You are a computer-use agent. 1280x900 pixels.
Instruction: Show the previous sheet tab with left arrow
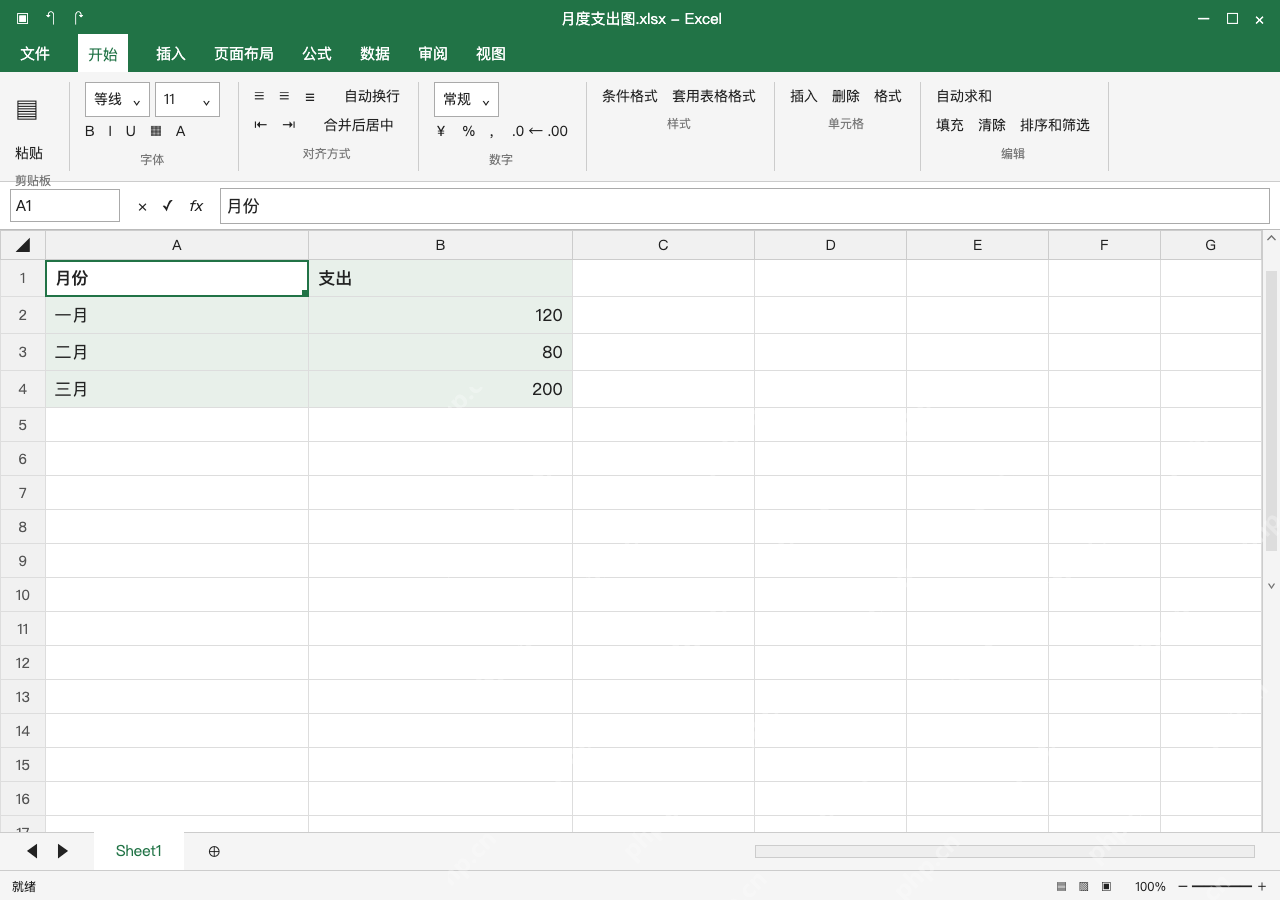point(32,851)
